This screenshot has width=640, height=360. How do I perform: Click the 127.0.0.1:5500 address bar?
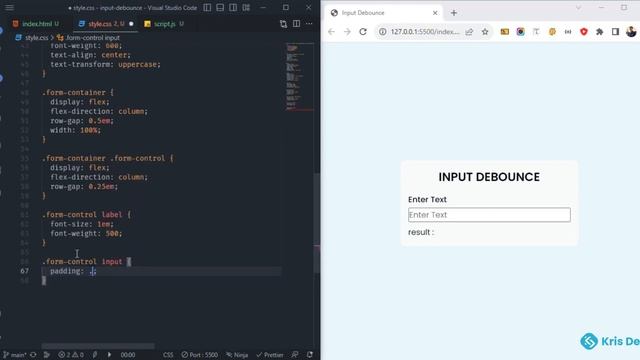pyautogui.click(x=424, y=31)
